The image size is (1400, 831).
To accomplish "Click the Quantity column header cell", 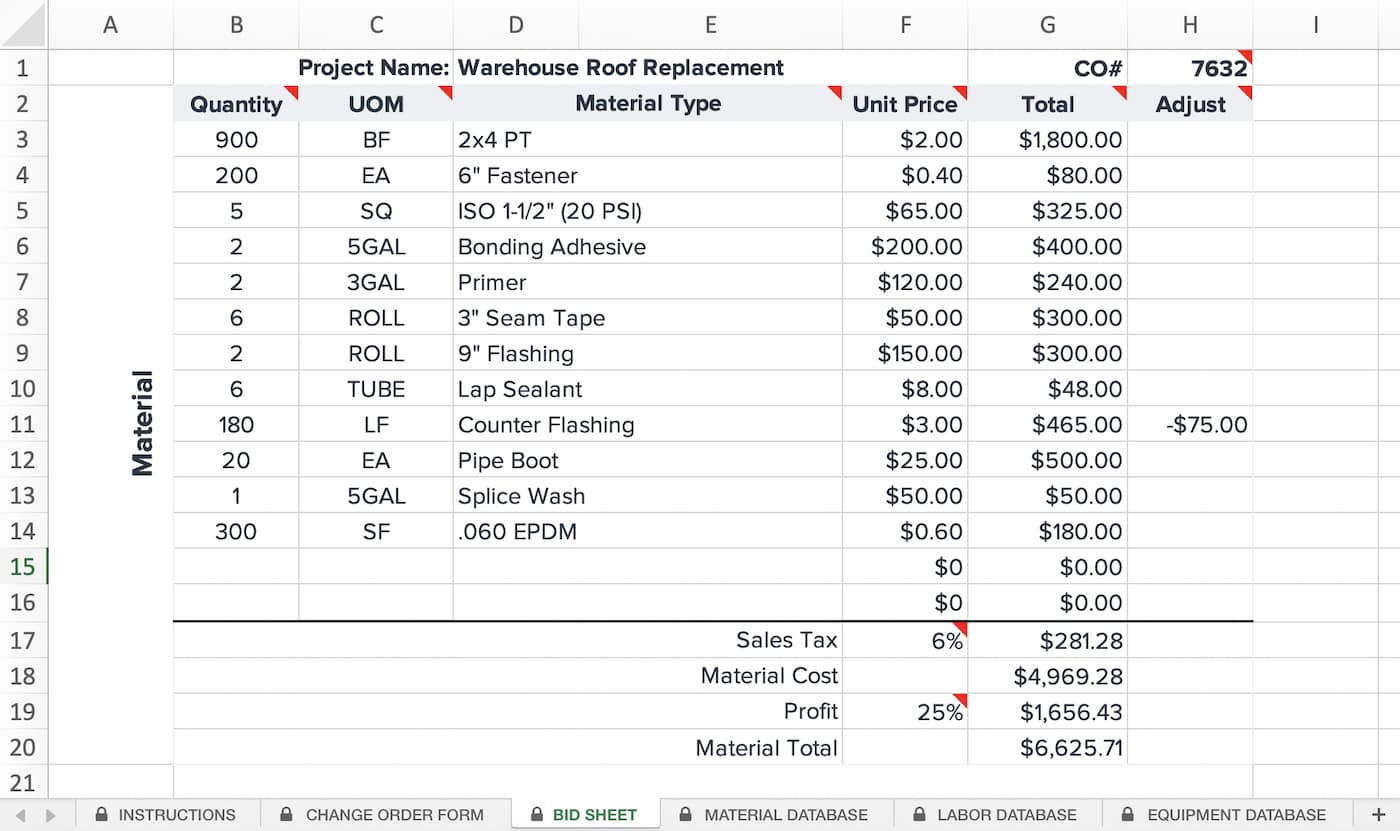I will pyautogui.click(x=236, y=104).
